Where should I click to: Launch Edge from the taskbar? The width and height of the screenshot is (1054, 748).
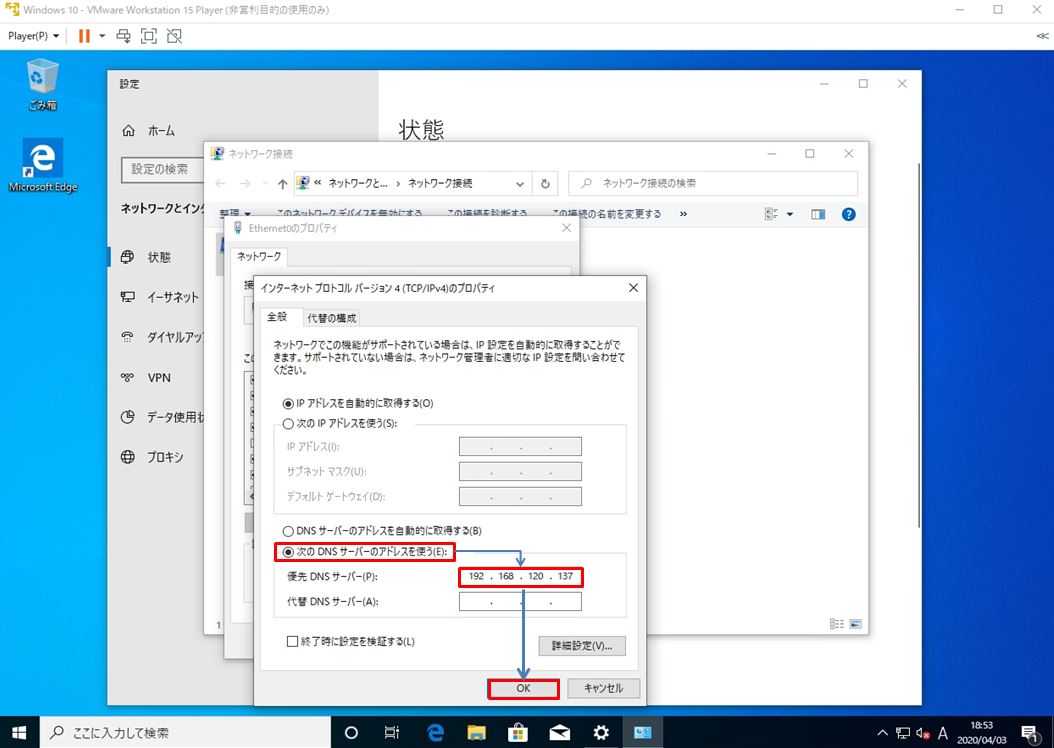pos(435,733)
